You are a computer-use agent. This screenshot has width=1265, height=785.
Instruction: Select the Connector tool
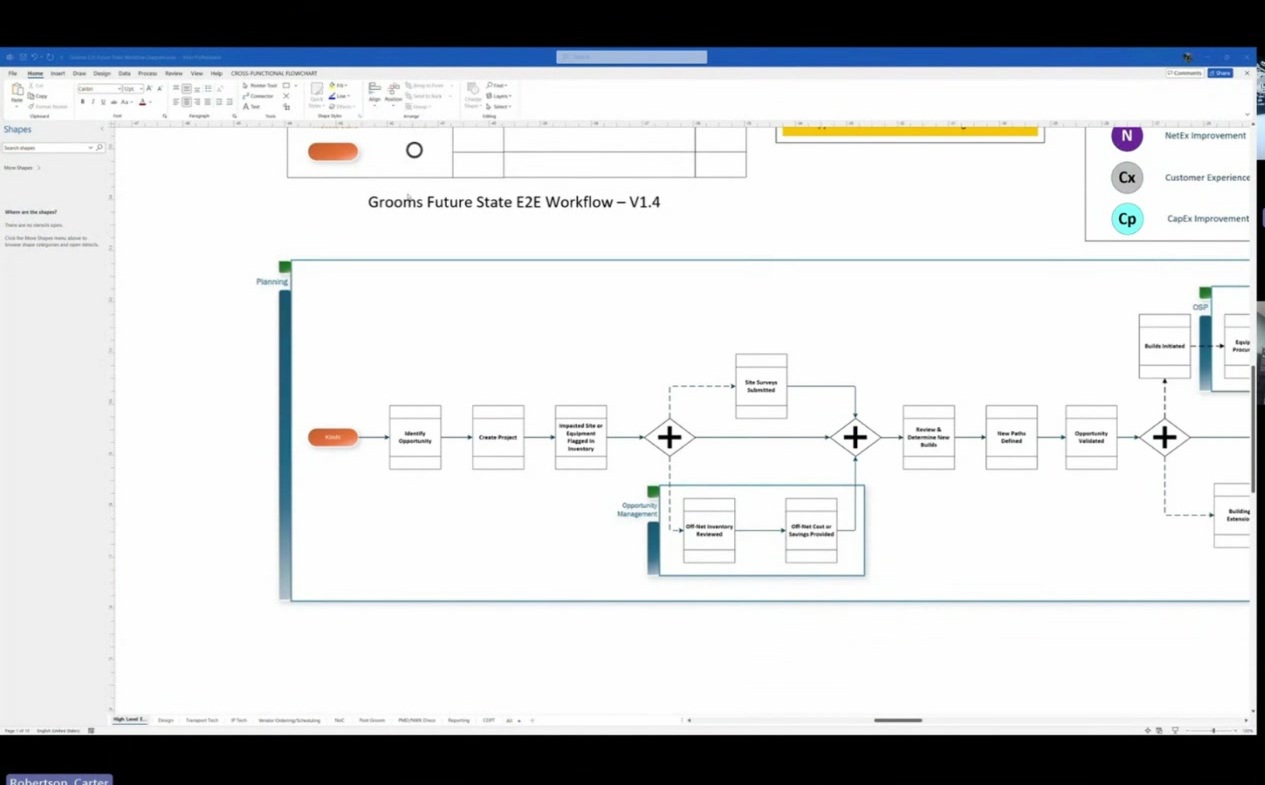259,96
